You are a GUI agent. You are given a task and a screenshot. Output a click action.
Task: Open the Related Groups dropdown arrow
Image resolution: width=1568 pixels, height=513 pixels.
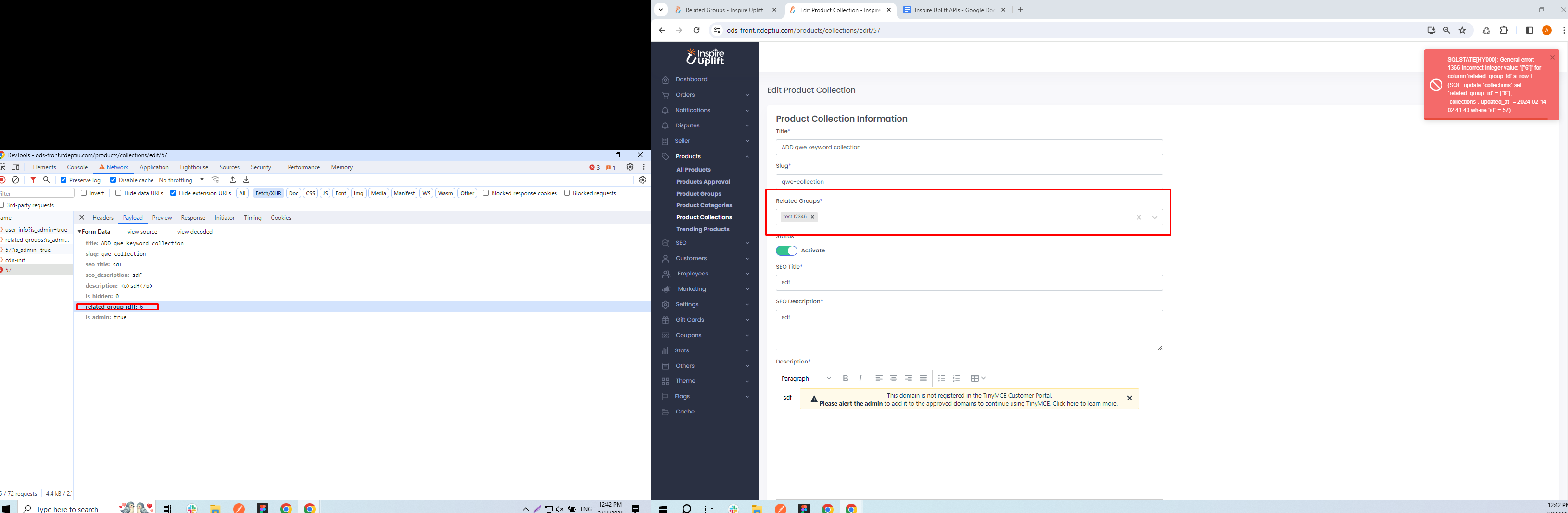click(1155, 217)
